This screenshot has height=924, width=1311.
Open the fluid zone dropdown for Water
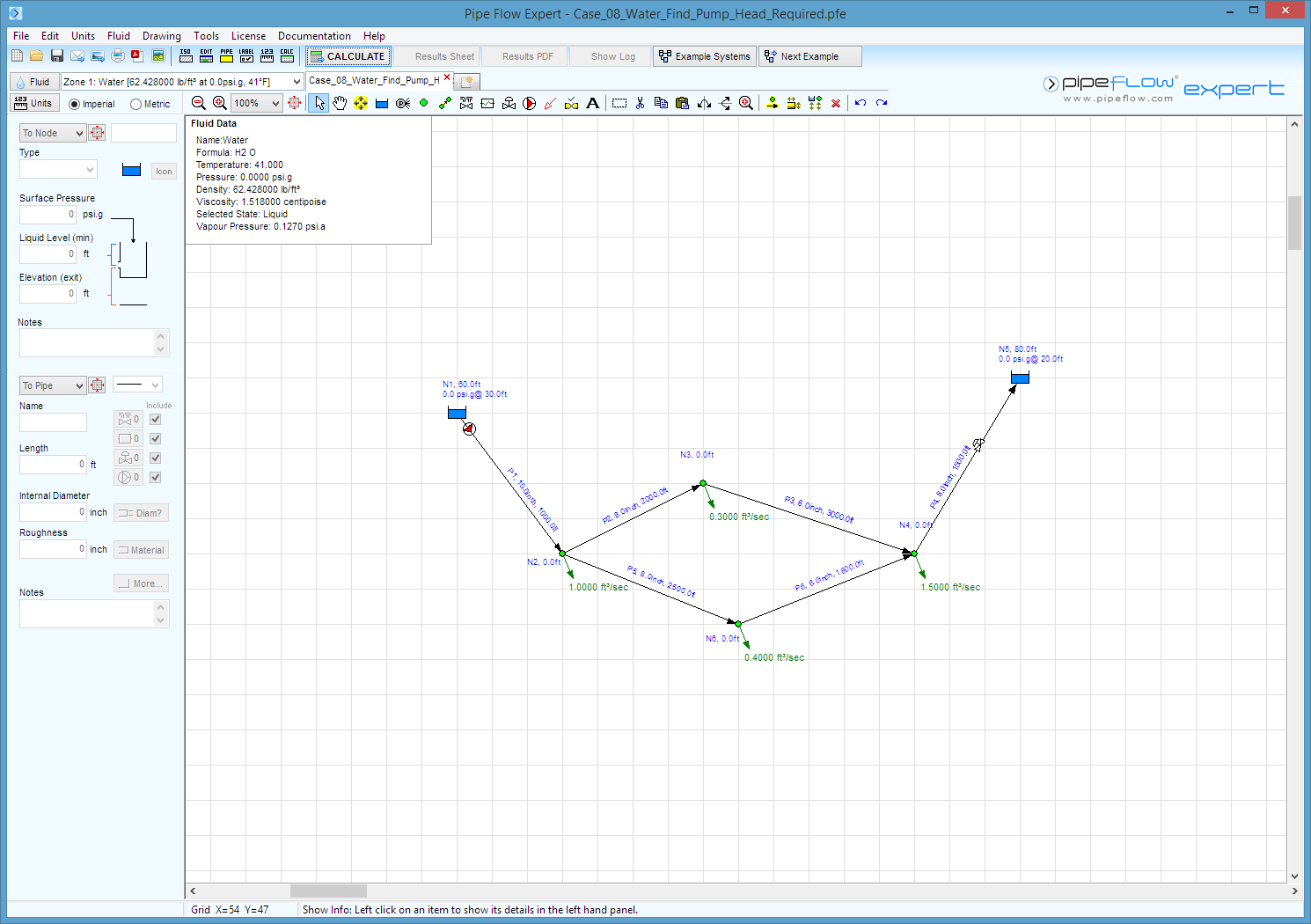tap(297, 82)
